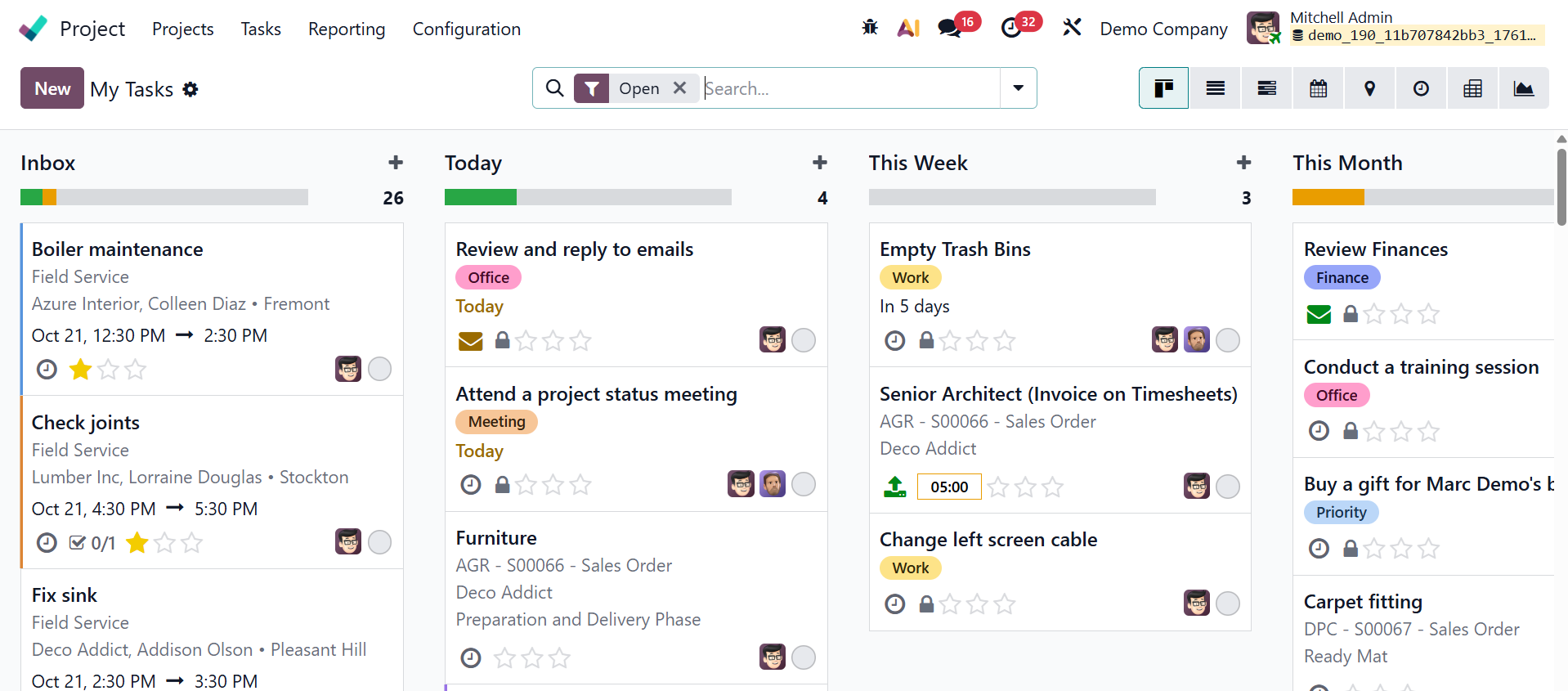Switch to the list view

click(x=1215, y=88)
